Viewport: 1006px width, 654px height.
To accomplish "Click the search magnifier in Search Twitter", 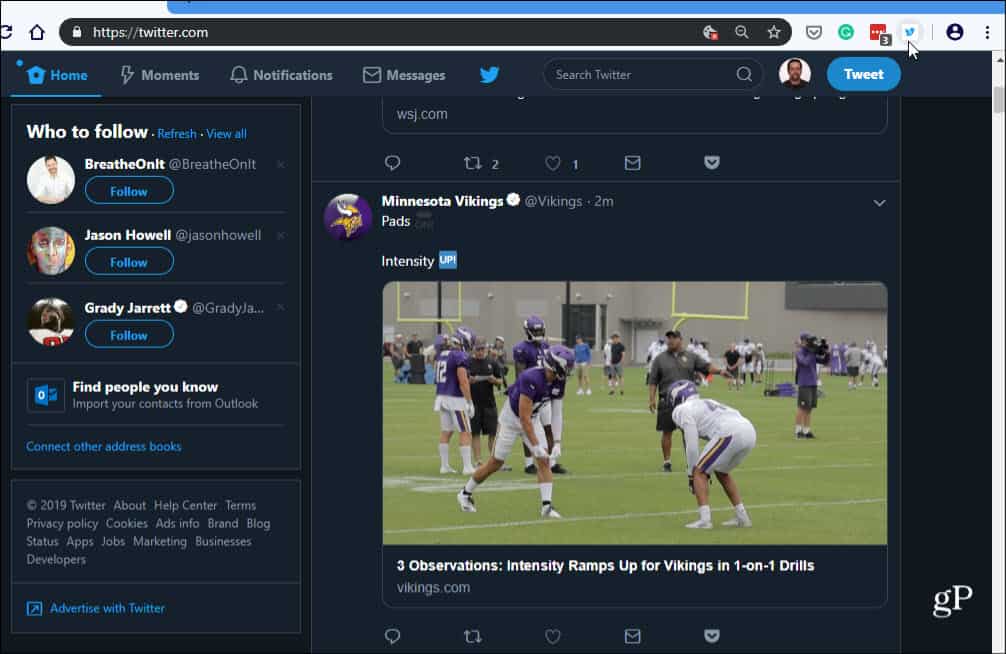I will point(744,74).
